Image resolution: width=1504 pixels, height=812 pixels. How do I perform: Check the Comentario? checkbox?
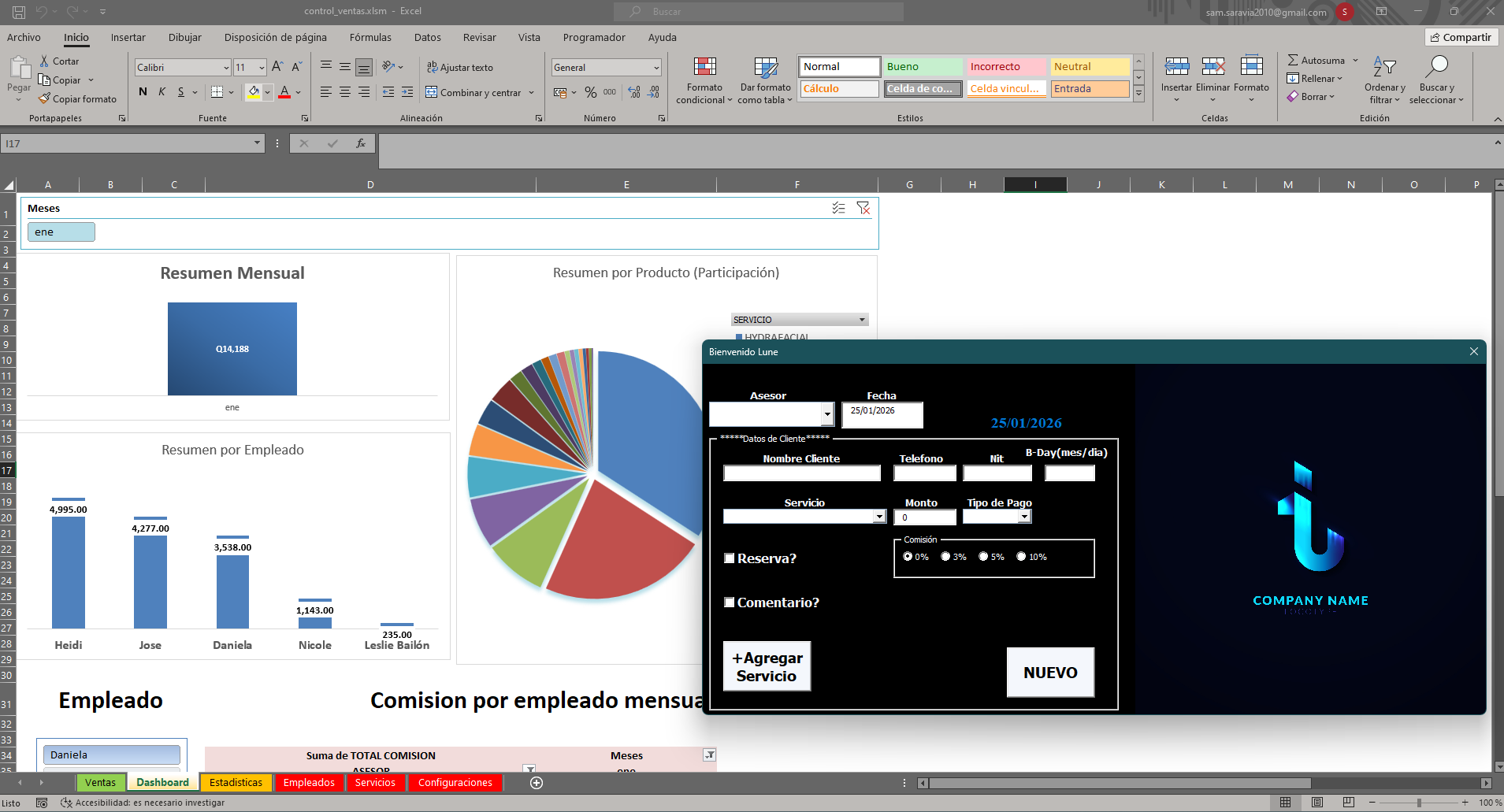730,603
